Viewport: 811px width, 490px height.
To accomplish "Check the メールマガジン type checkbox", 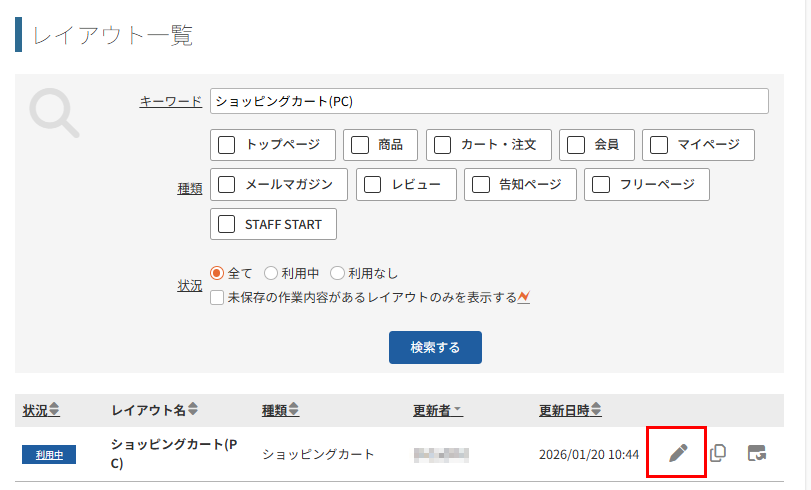I will pos(227,184).
